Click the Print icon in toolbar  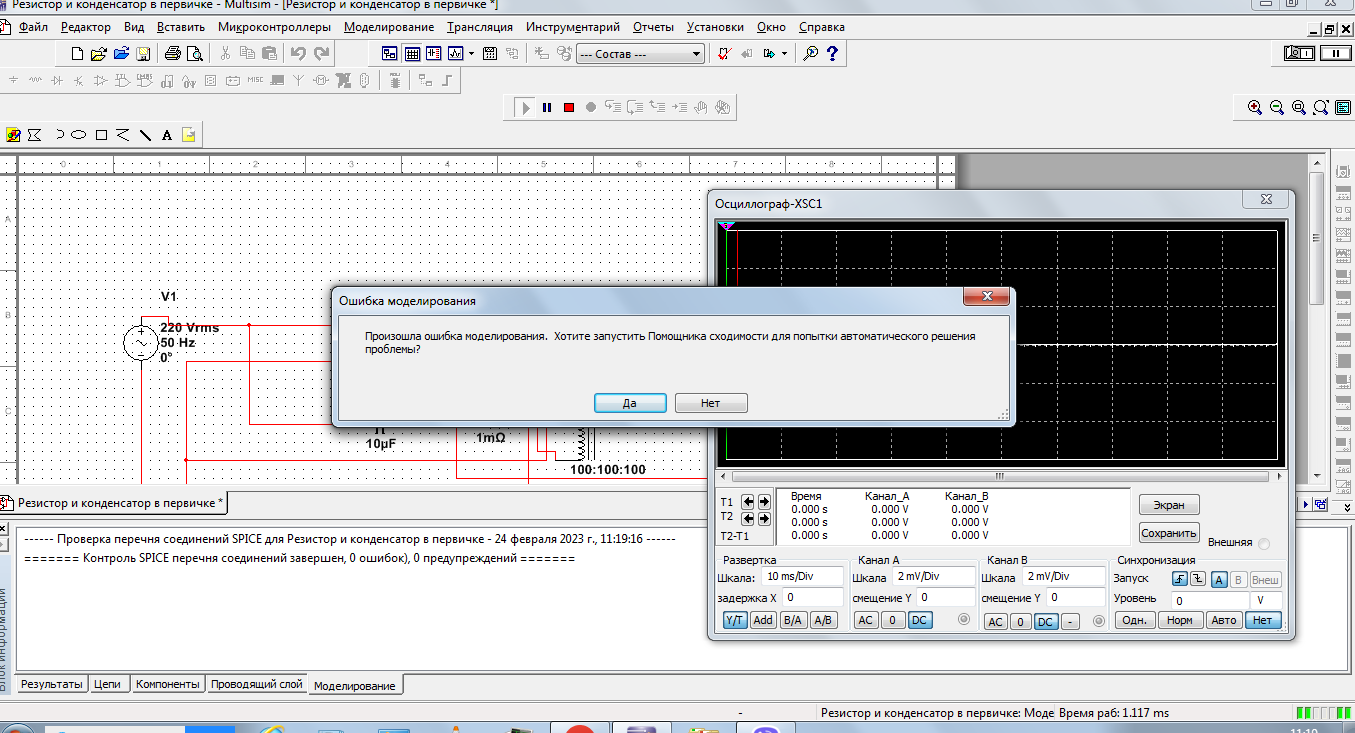pyautogui.click(x=172, y=53)
